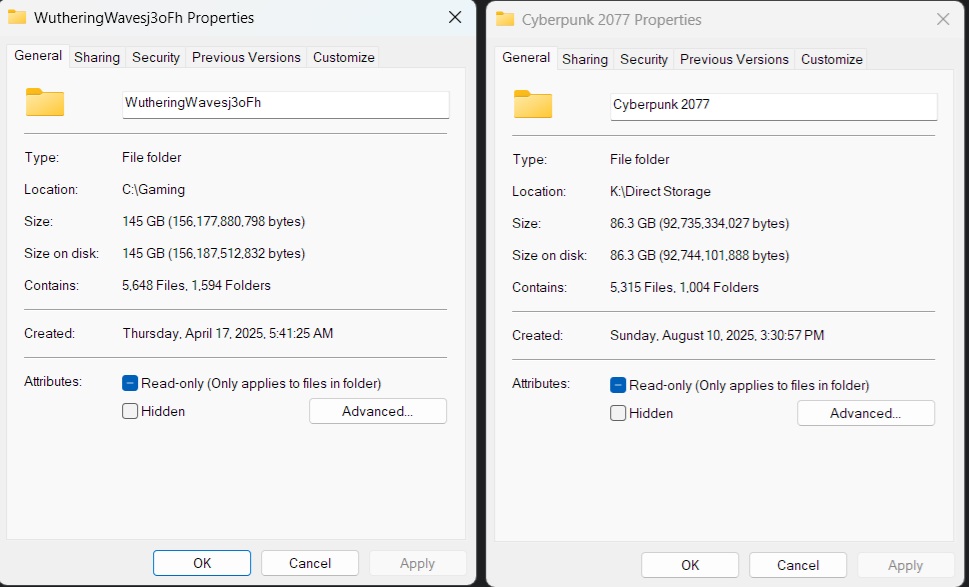Click OK in Cyberpunk 2077 Properties
This screenshot has height=587, width=969.
tap(690, 565)
